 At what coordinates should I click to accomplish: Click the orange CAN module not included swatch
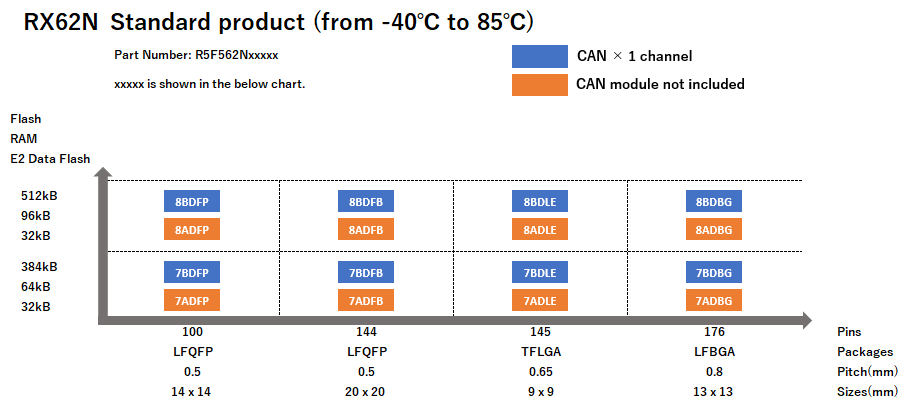(x=539, y=84)
